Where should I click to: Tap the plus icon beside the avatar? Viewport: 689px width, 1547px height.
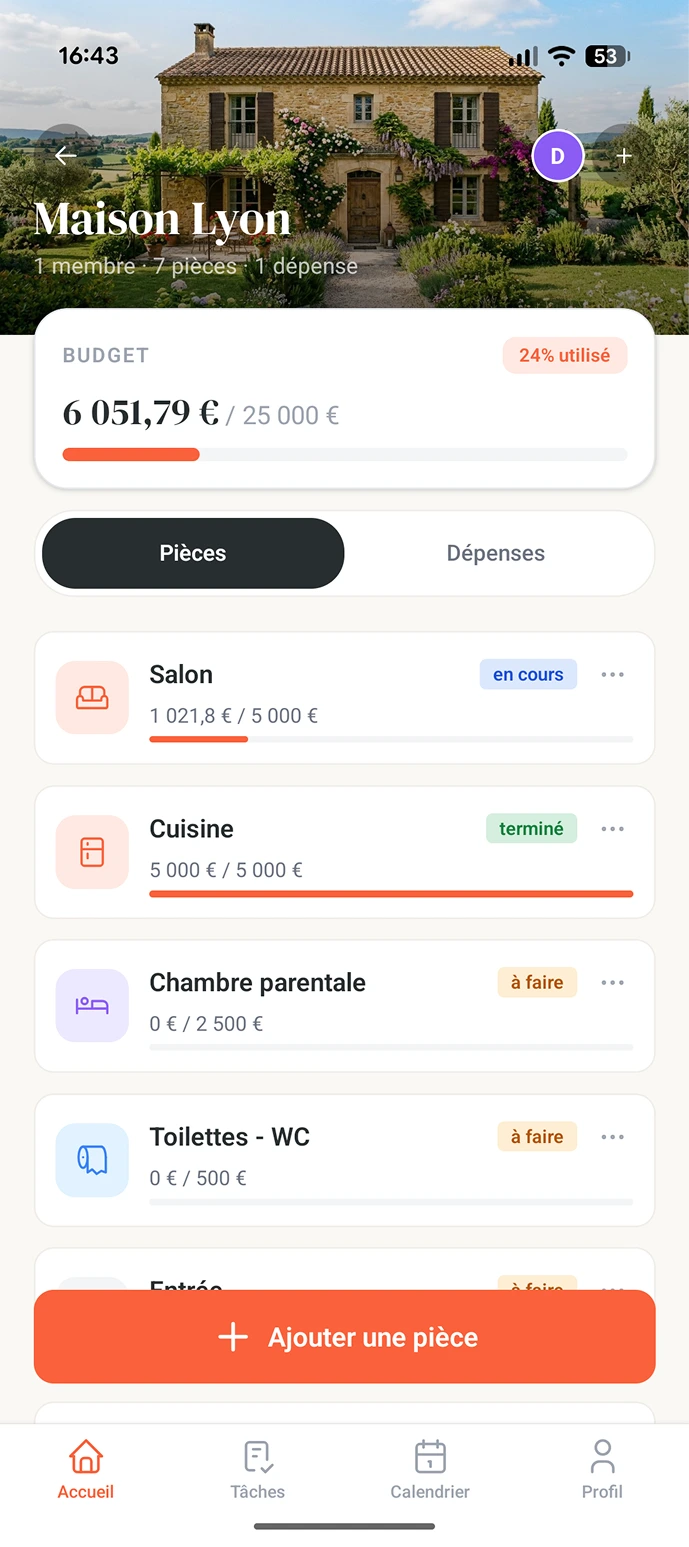[x=624, y=156]
